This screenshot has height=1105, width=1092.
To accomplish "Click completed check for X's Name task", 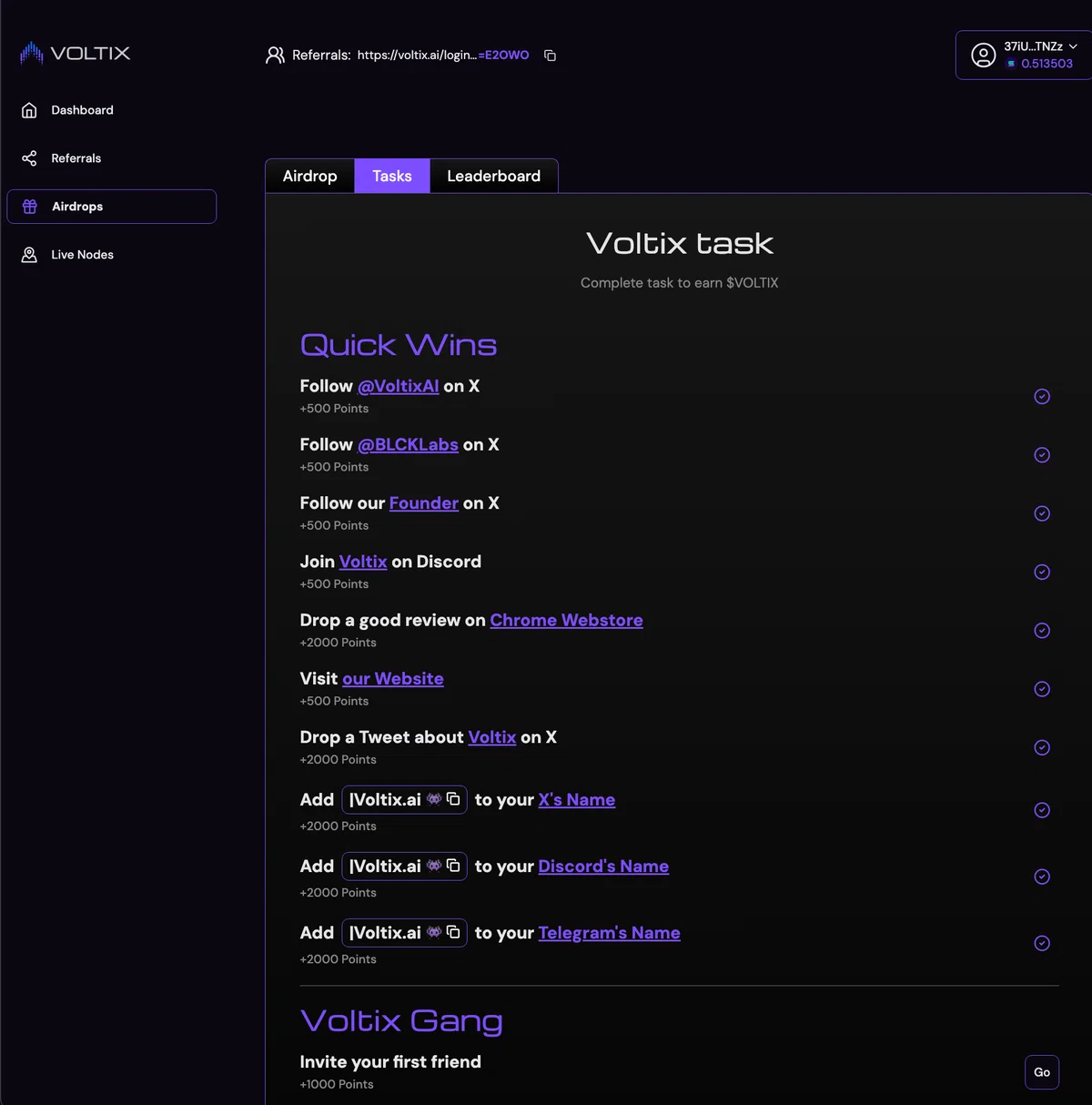I will pyautogui.click(x=1042, y=810).
